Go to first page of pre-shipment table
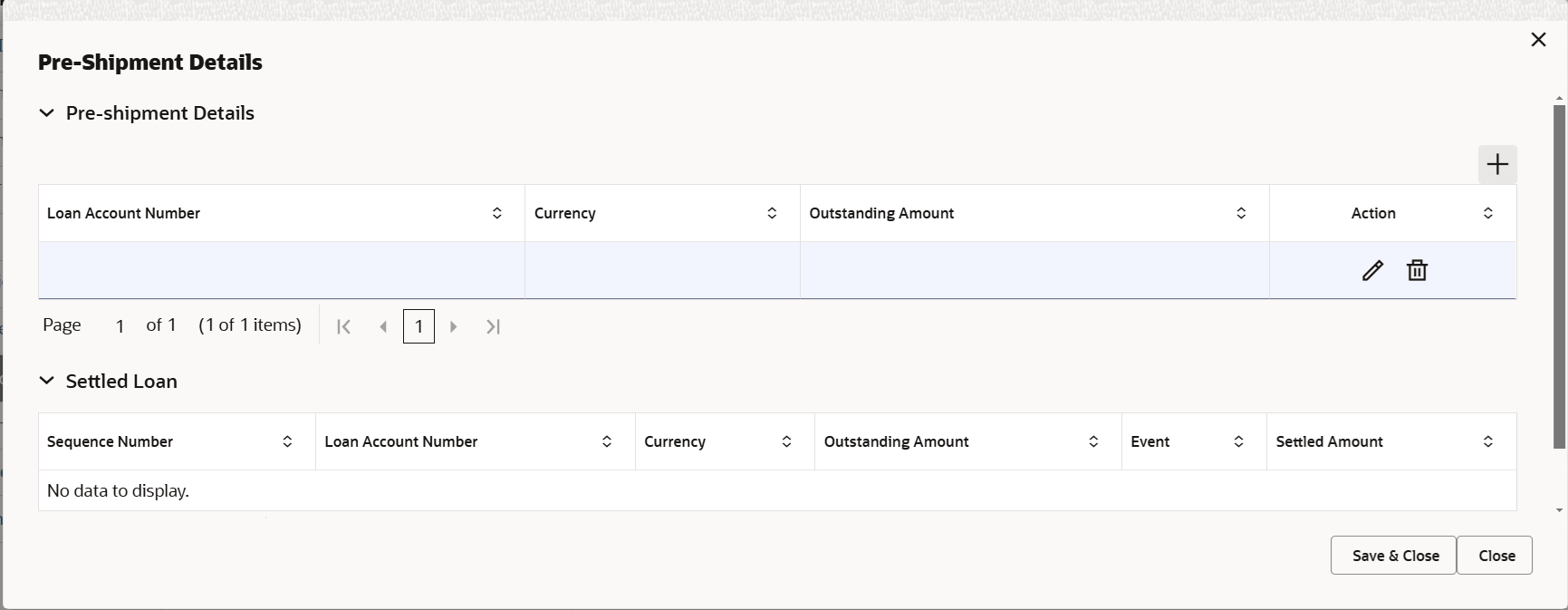Screen dimensions: 1568x610 click(343, 326)
